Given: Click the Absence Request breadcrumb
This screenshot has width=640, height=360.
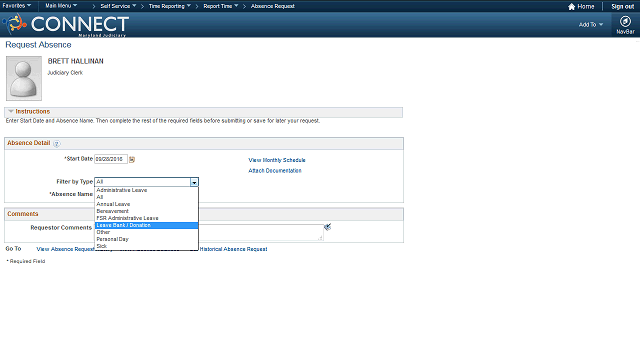Looking at the screenshot, I should (x=272, y=6).
